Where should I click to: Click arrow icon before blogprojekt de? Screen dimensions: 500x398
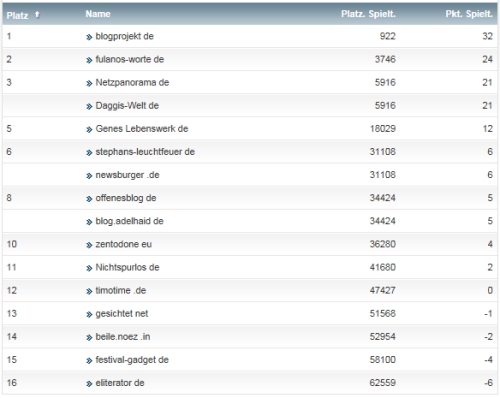click(x=89, y=37)
